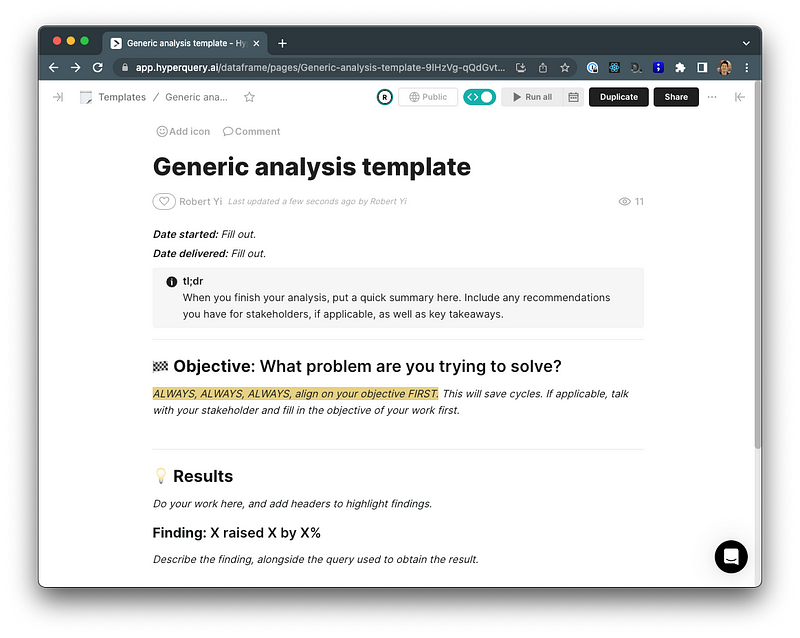
Task: Open the three-dot more options menu
Action: [712, 97]
